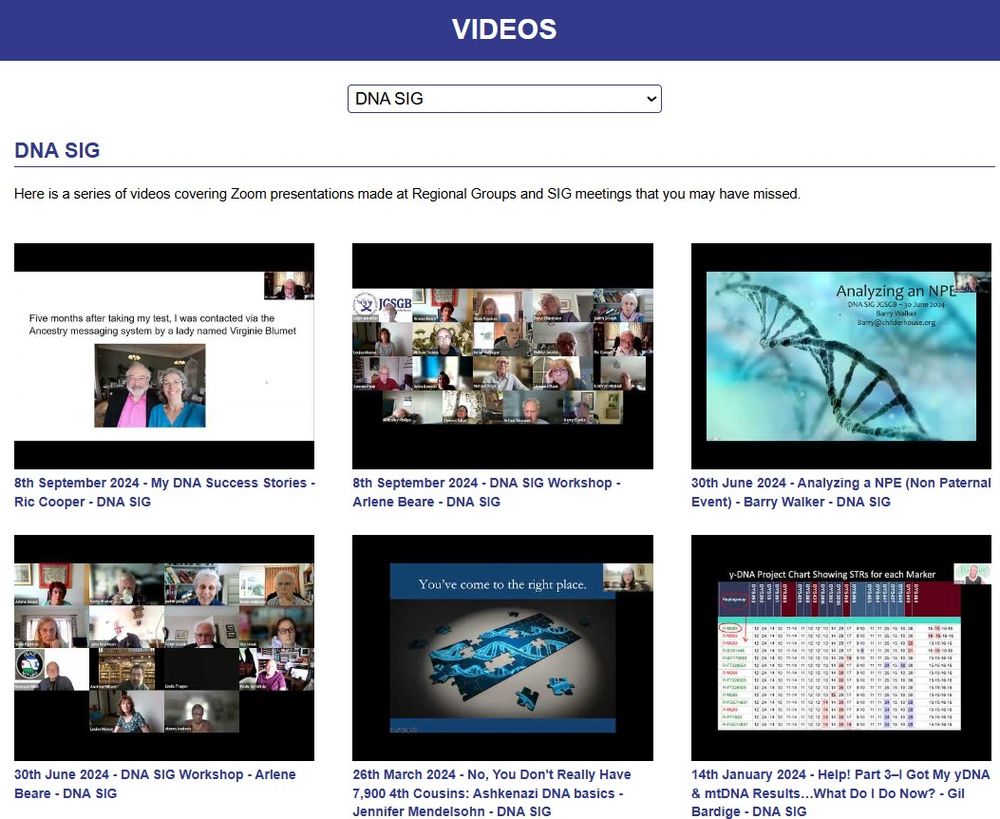
Task: Click the VIDEOS page title
Action: tap(504, 29)
